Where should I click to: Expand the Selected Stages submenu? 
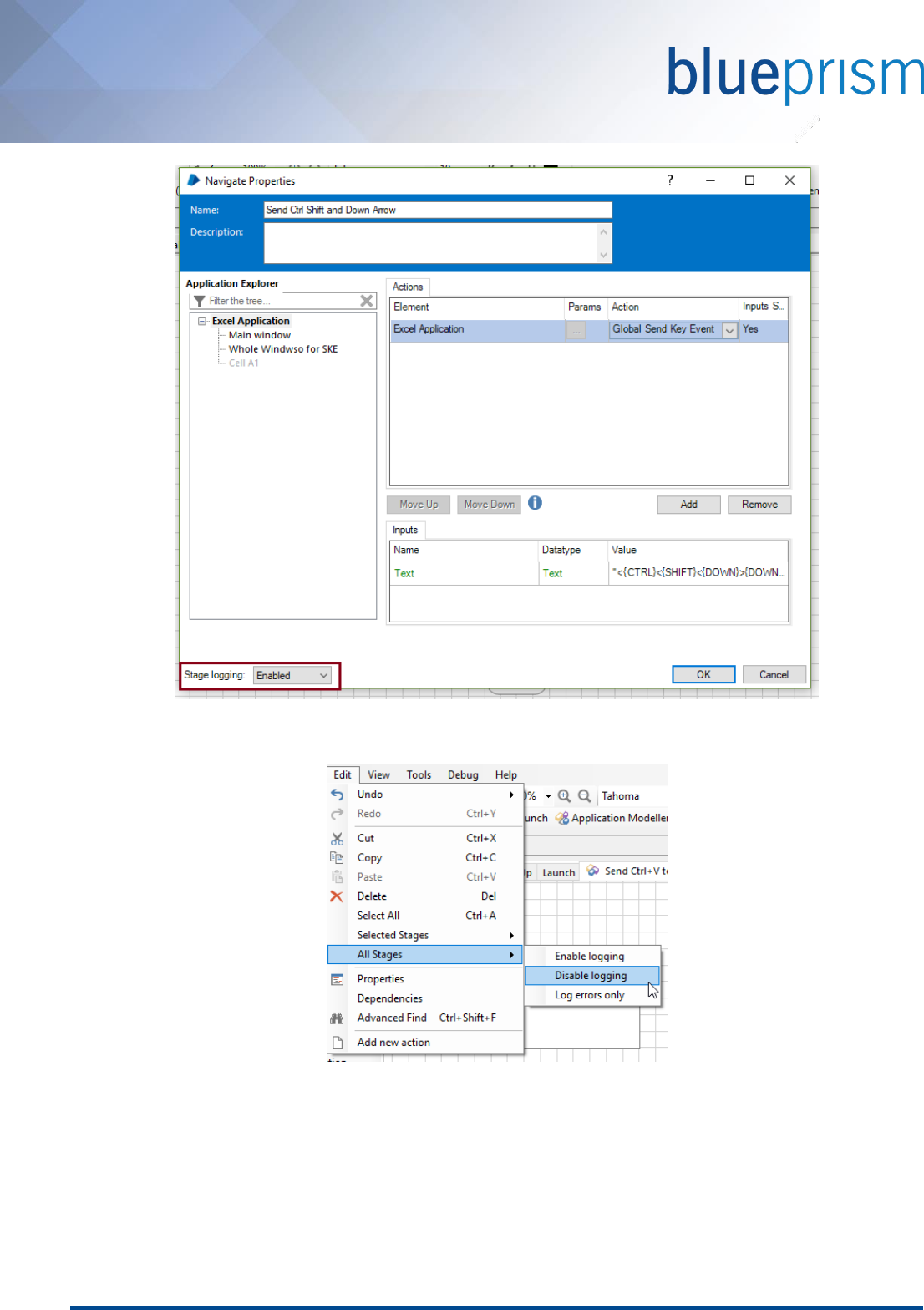click(x=511, y=935)
